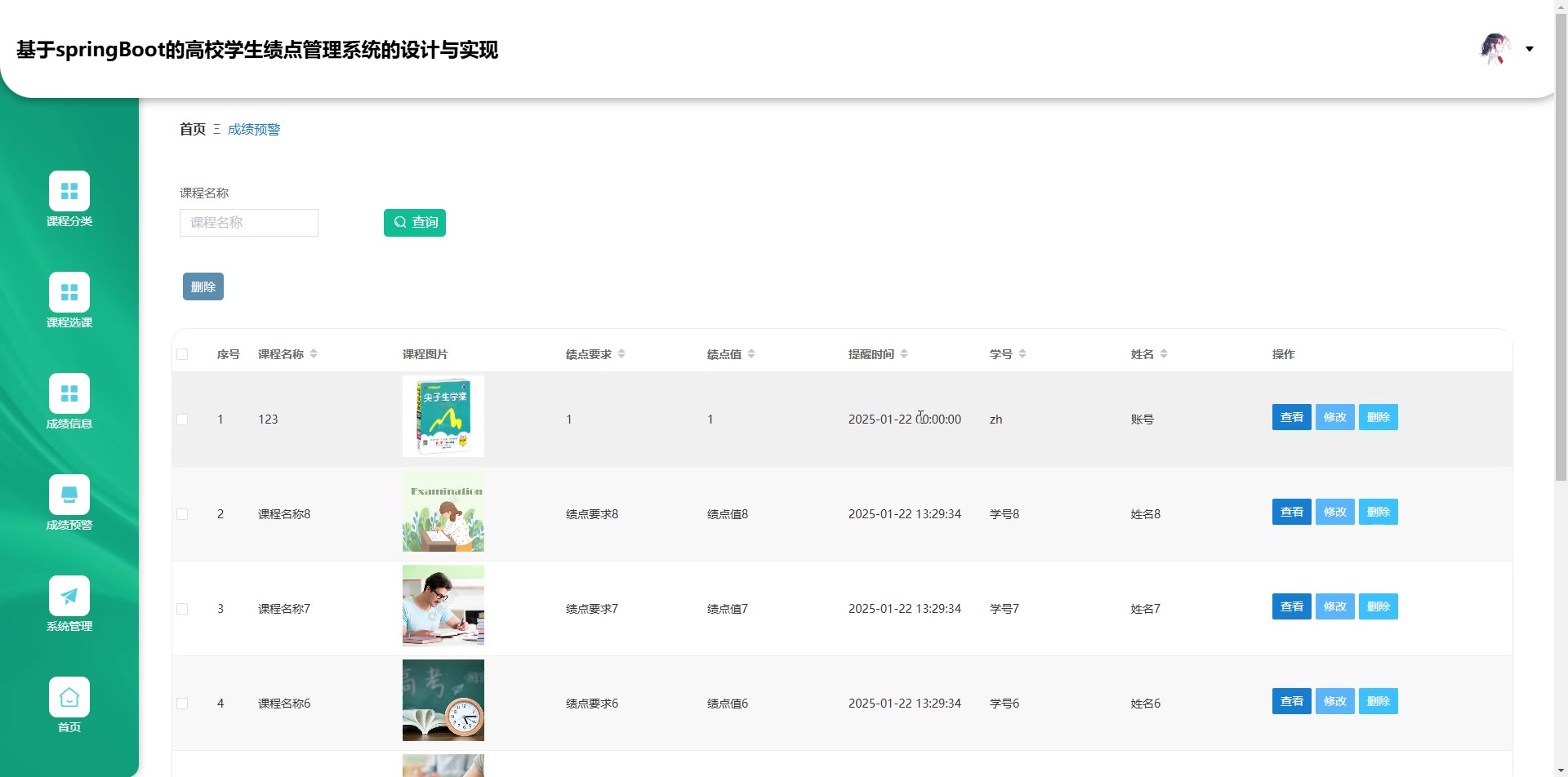
Task: Sort table by 提醒时间 column arrows
Action: [904, 354]
